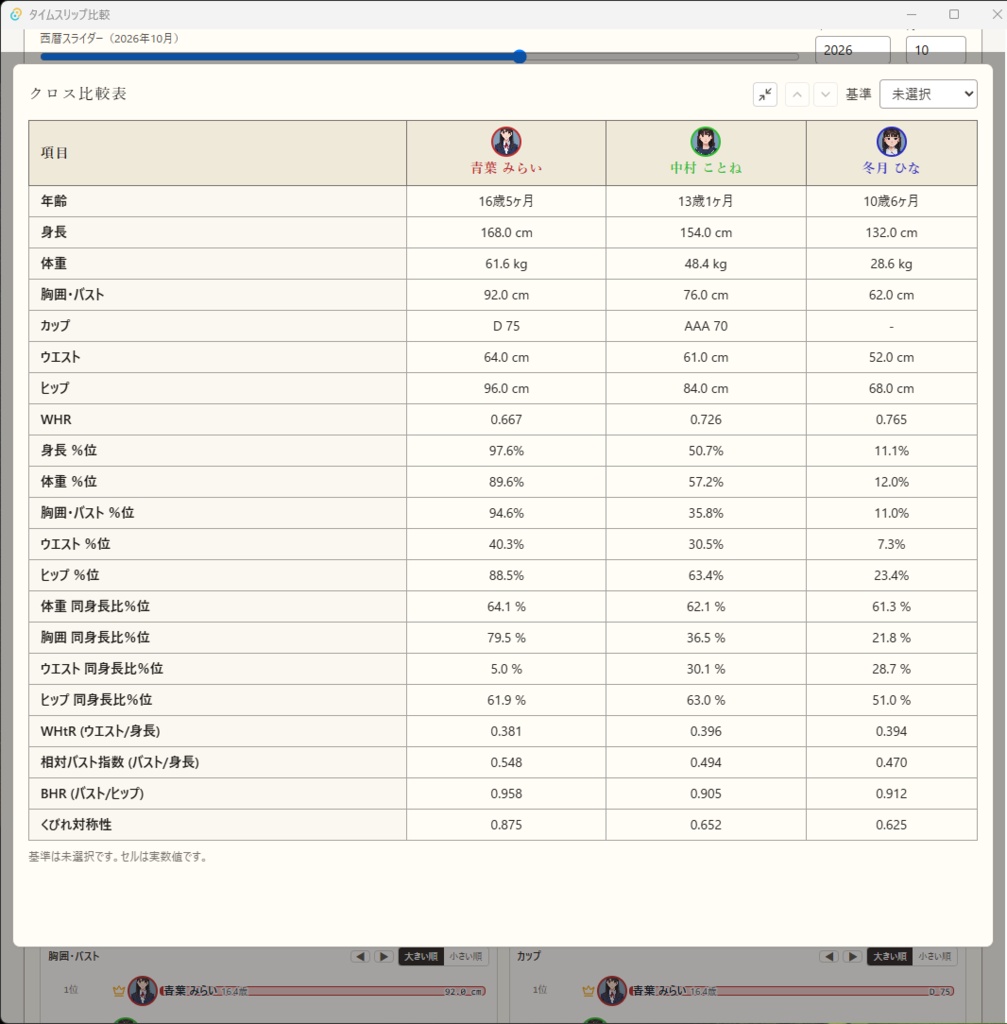Screen dimensions: 1007x1024
Task: Switch 胸囲・バスト ranking to 大きい順
Action: click(421, 956)
